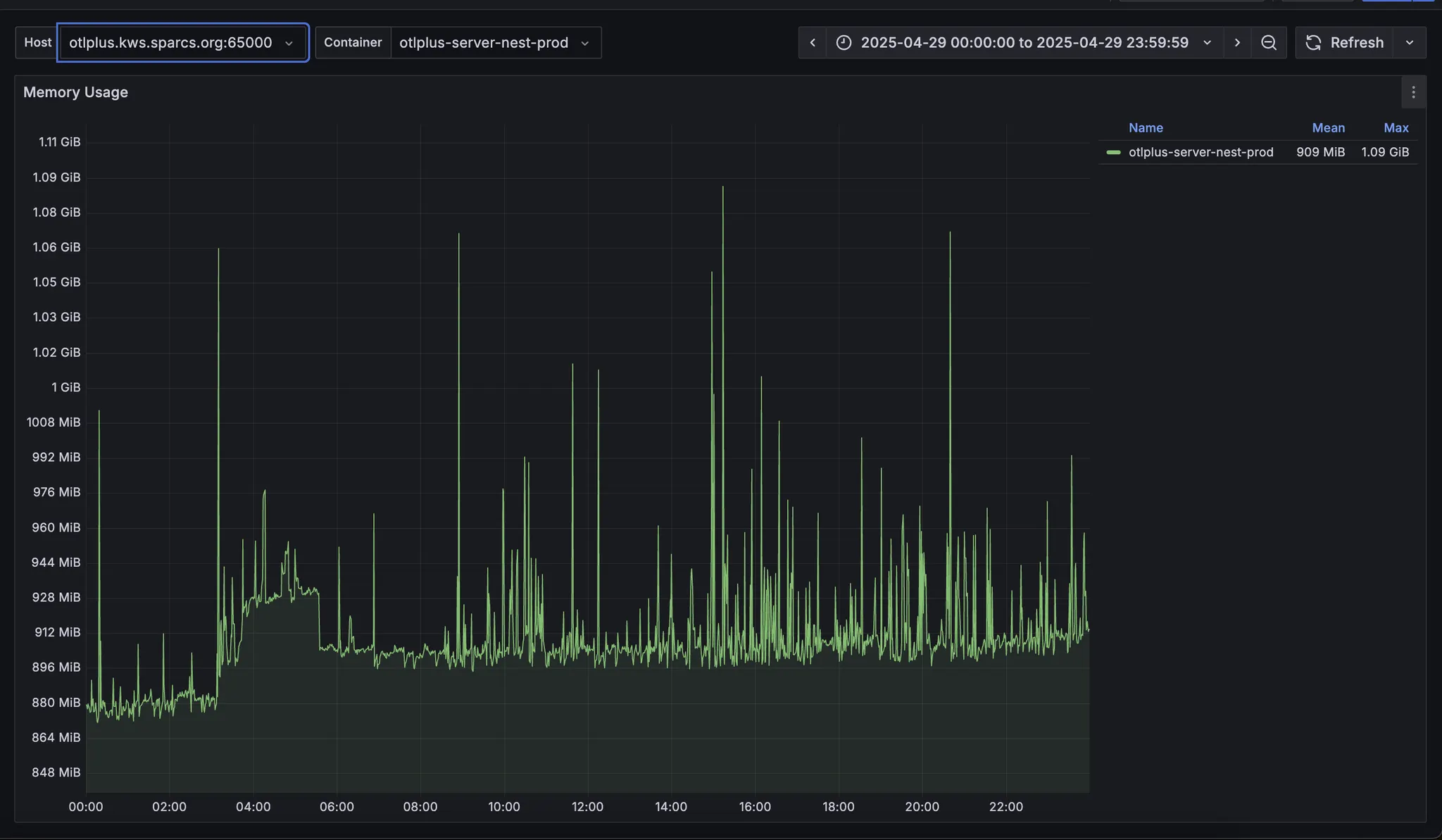
Task: Shift time range backward with left arrow
Action: [x=813, y=42]
